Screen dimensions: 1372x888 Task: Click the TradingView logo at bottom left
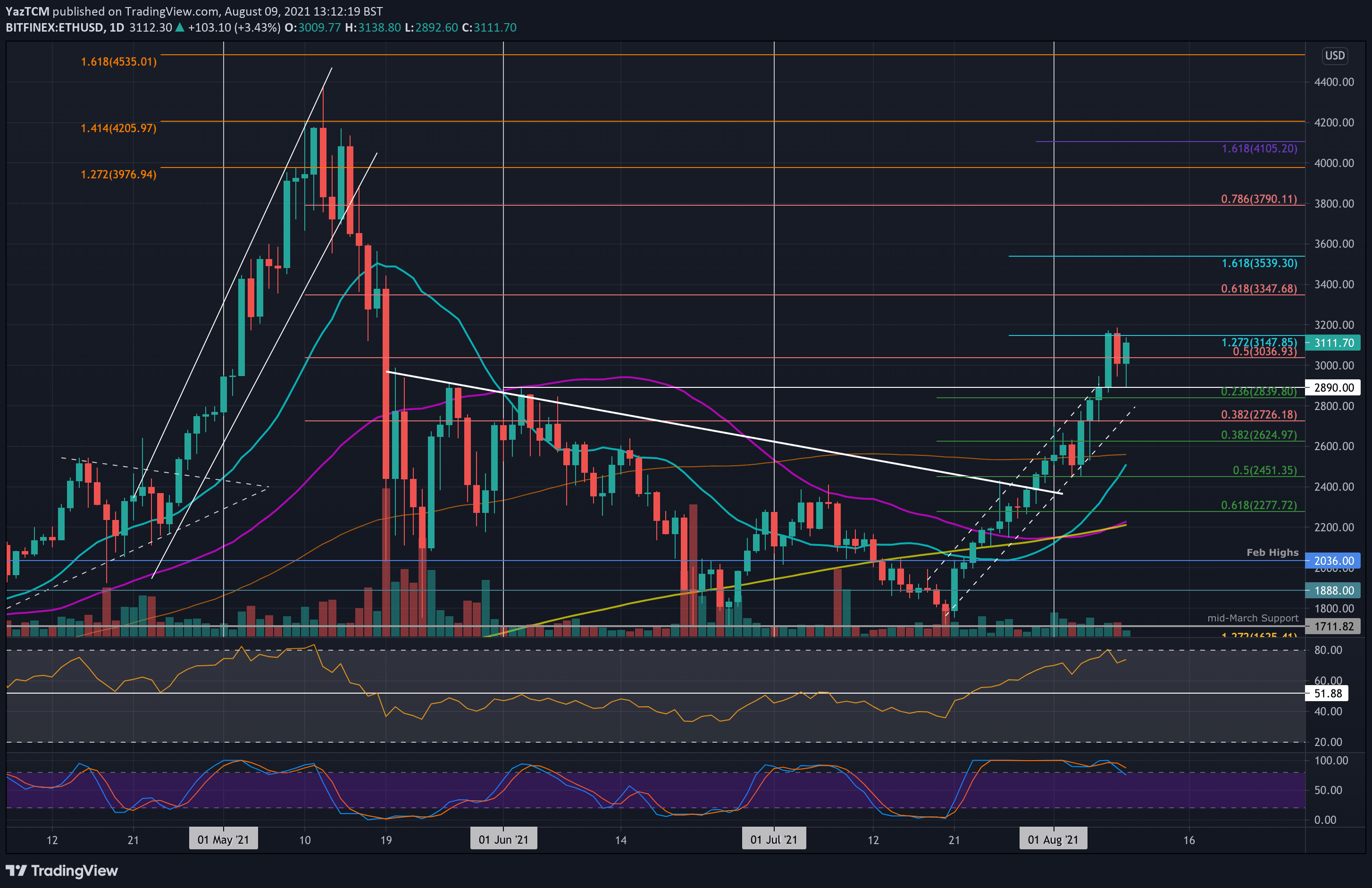(60, 871)
